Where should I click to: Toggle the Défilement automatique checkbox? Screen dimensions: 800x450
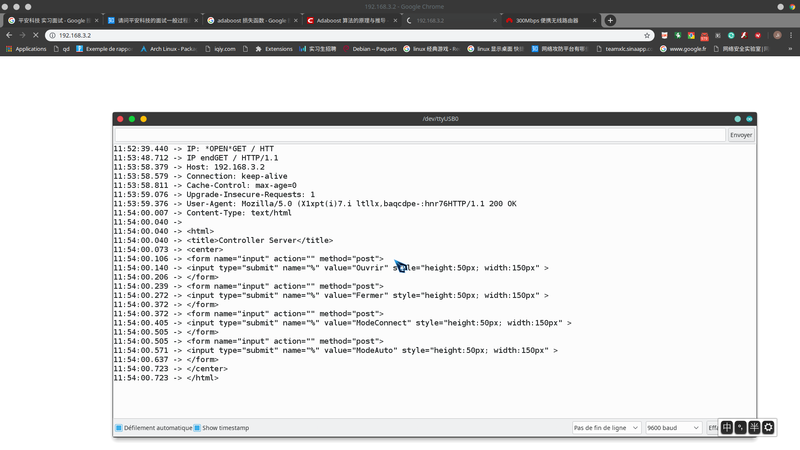[119, 428]
